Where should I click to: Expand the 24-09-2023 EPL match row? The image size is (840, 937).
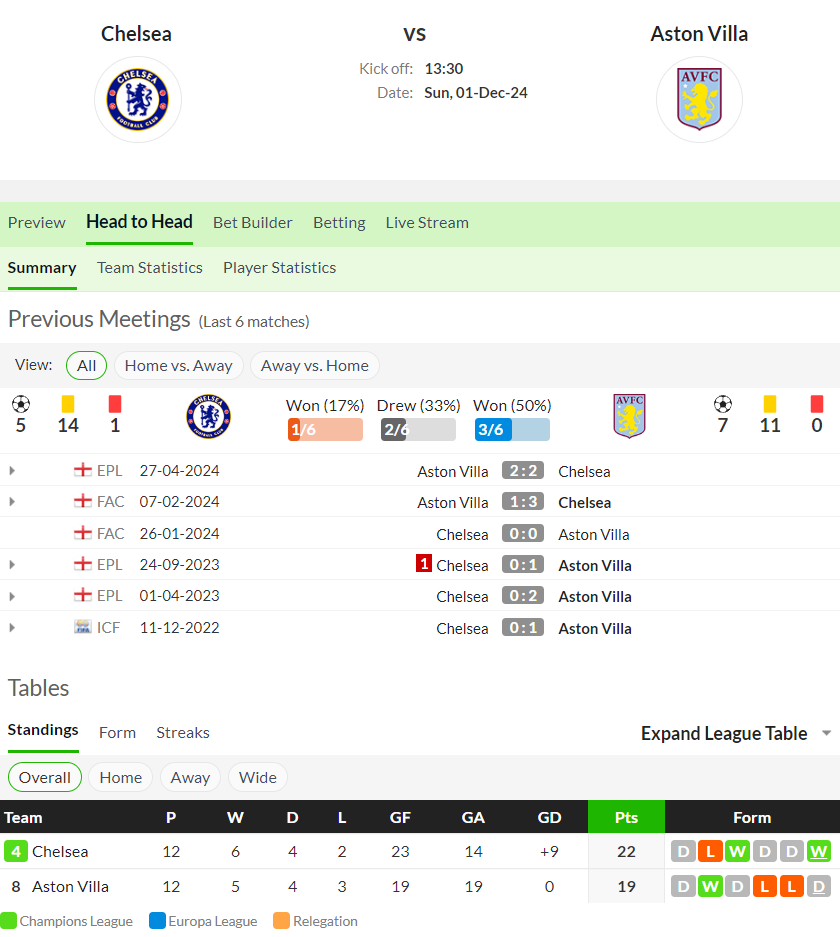click(12, 565)
